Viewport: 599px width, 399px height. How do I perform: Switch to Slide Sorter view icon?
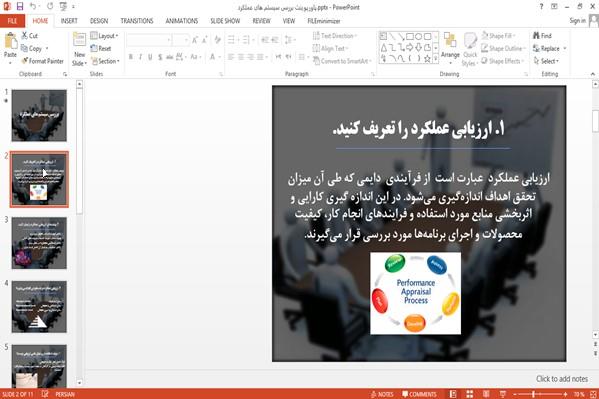[x=469, y=394]
